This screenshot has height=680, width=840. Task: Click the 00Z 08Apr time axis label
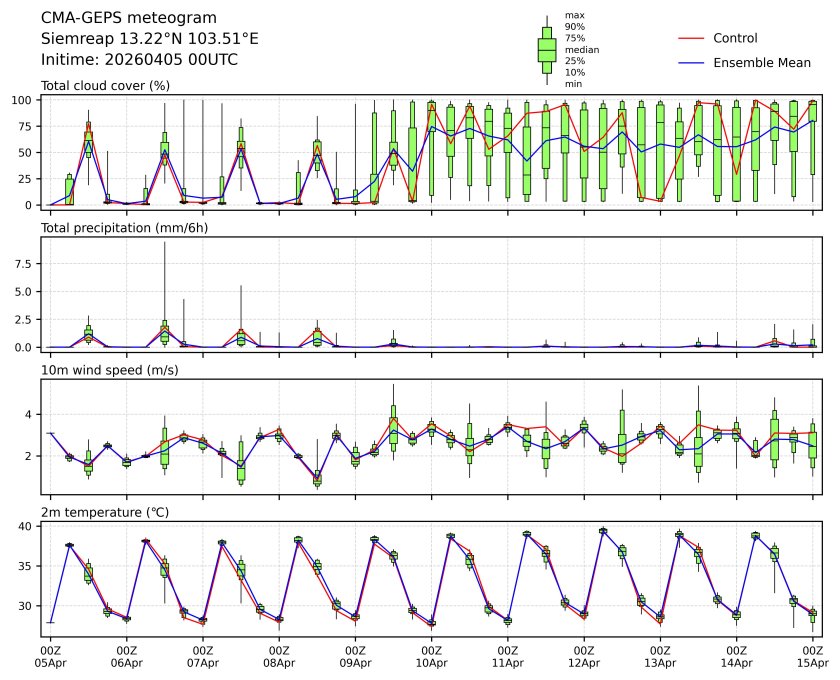(279, 656)
